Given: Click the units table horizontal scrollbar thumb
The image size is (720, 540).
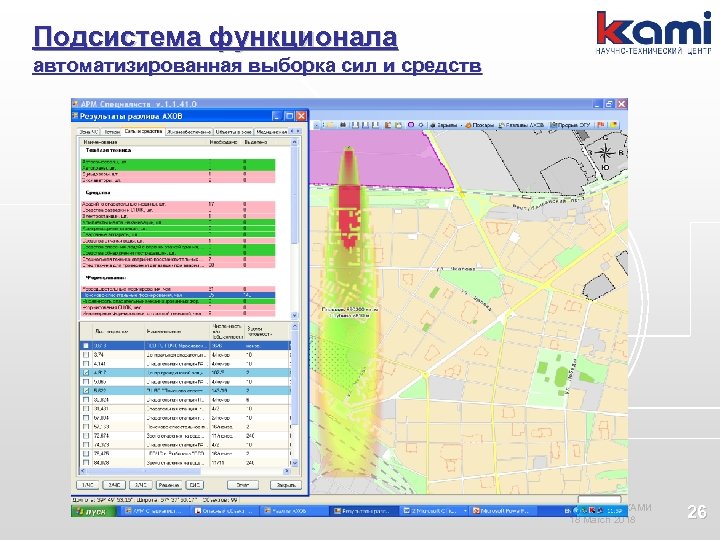Looking at the screenshot, I should pyautogui.click(x=144, y=471).
